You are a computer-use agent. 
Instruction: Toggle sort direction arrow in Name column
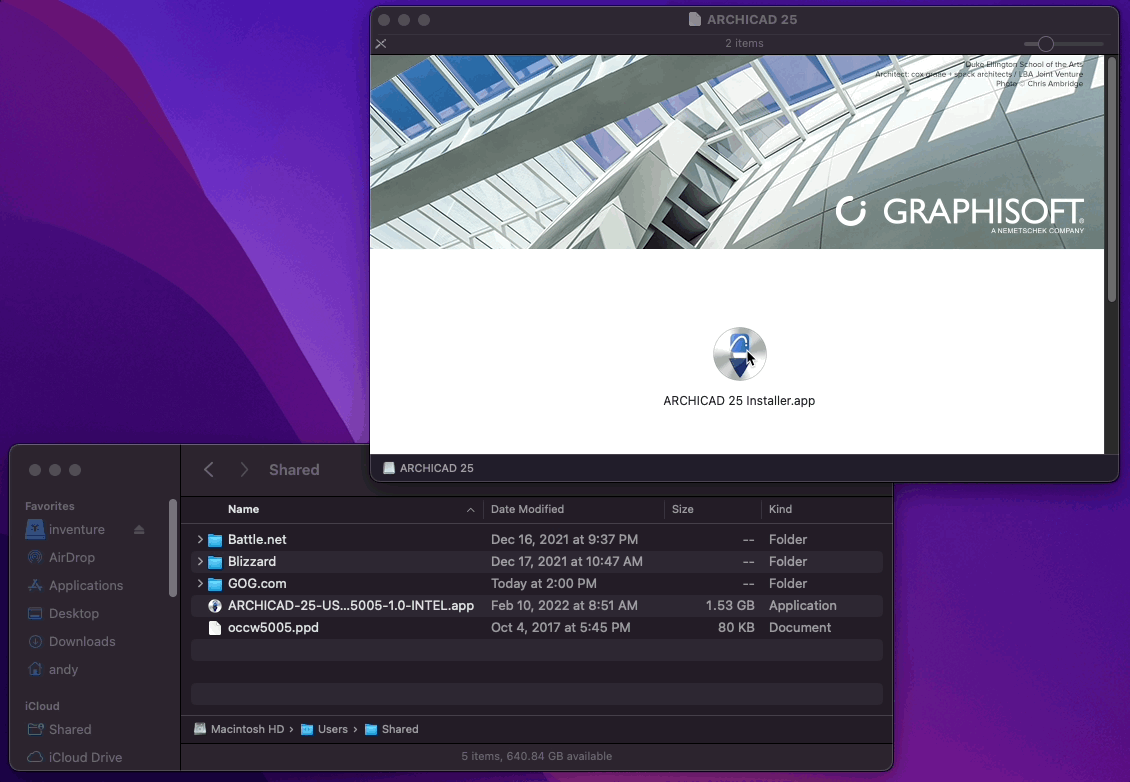point(471,510)
